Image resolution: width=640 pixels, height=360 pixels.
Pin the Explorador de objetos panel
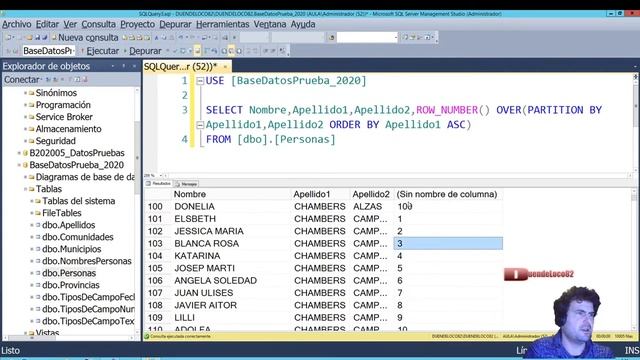124,66
